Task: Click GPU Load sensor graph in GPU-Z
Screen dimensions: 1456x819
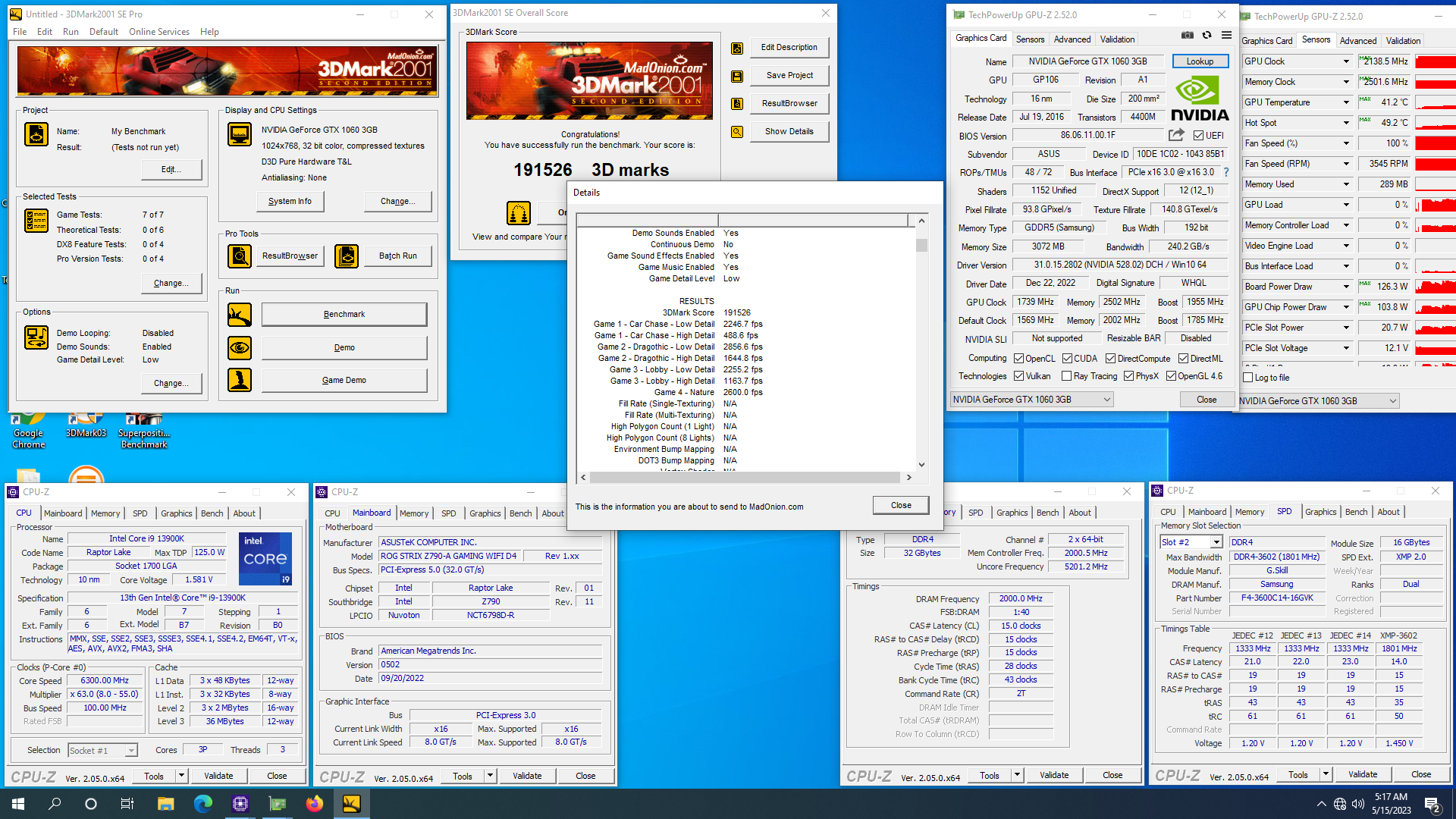Action: [1436, 205]
